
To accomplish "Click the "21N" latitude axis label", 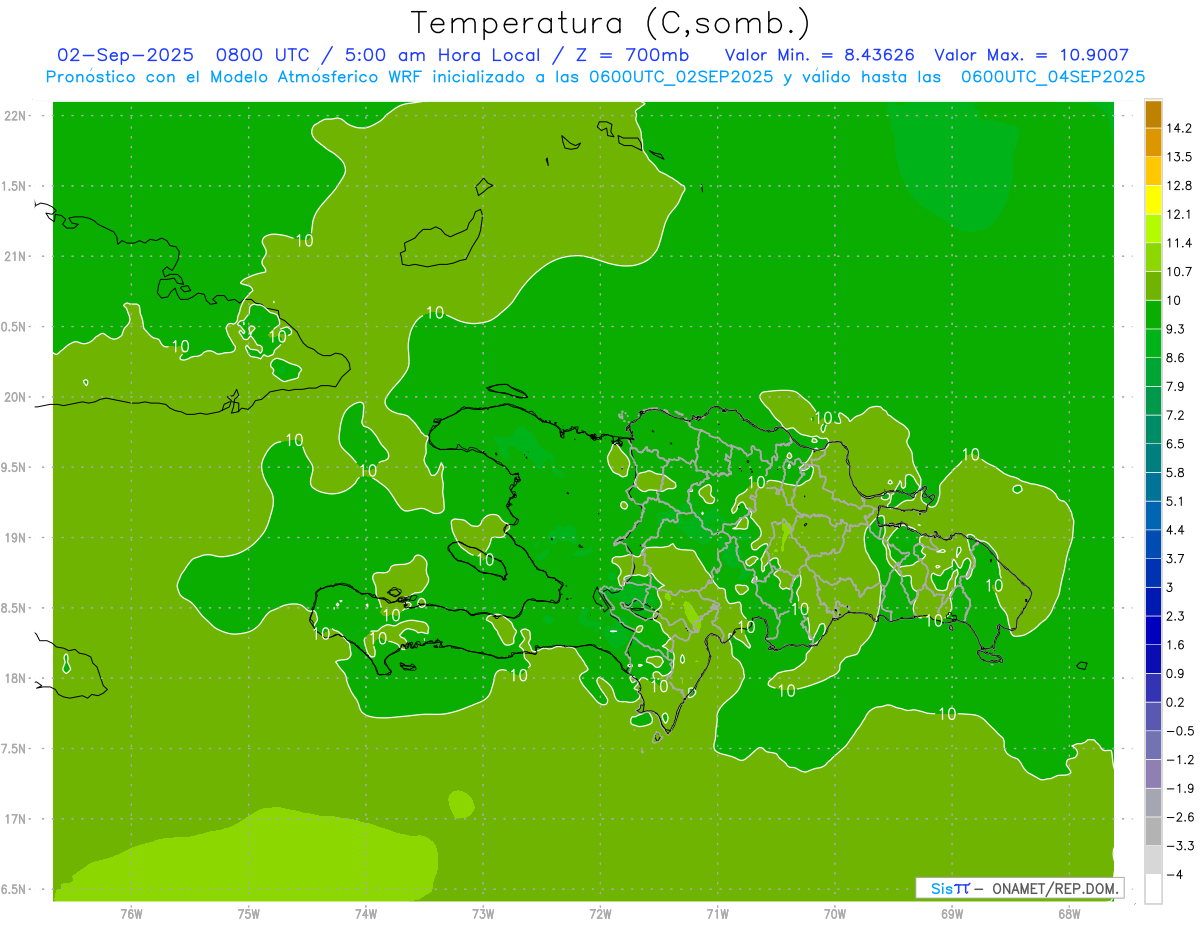I will [x=15, y=256].
